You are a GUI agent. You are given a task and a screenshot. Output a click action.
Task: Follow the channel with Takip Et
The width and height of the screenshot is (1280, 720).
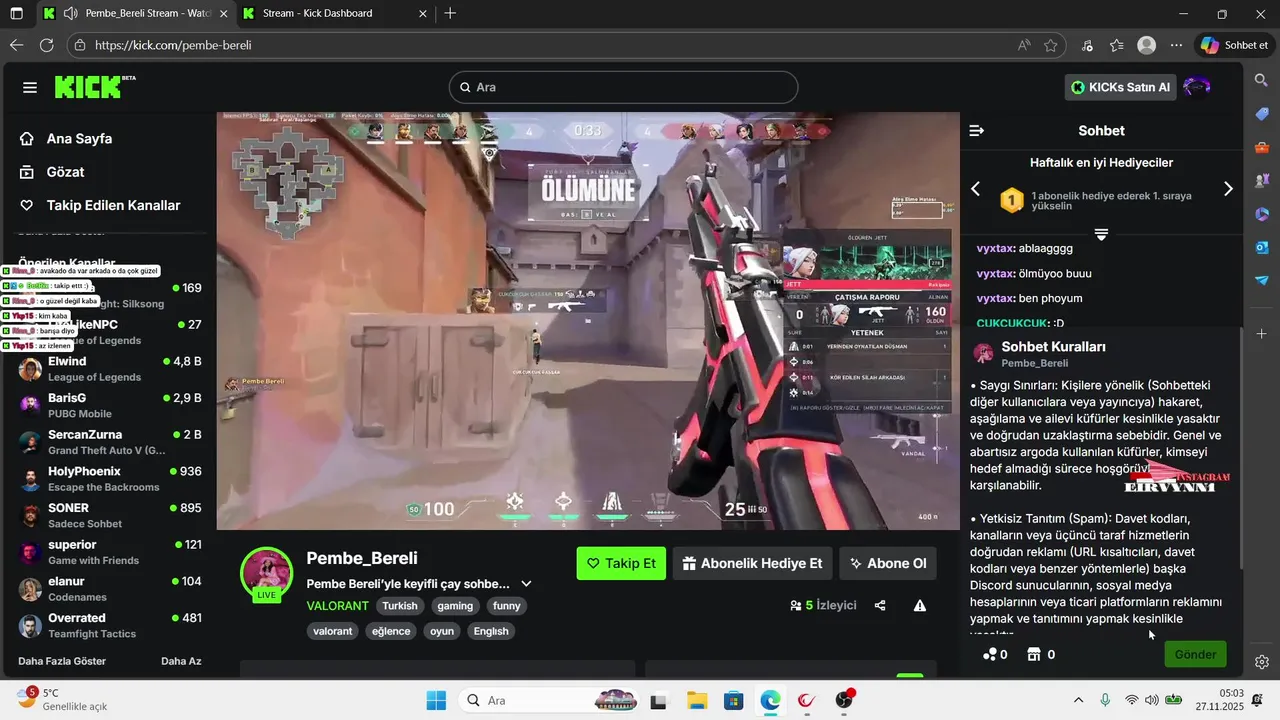click(621, 563)
